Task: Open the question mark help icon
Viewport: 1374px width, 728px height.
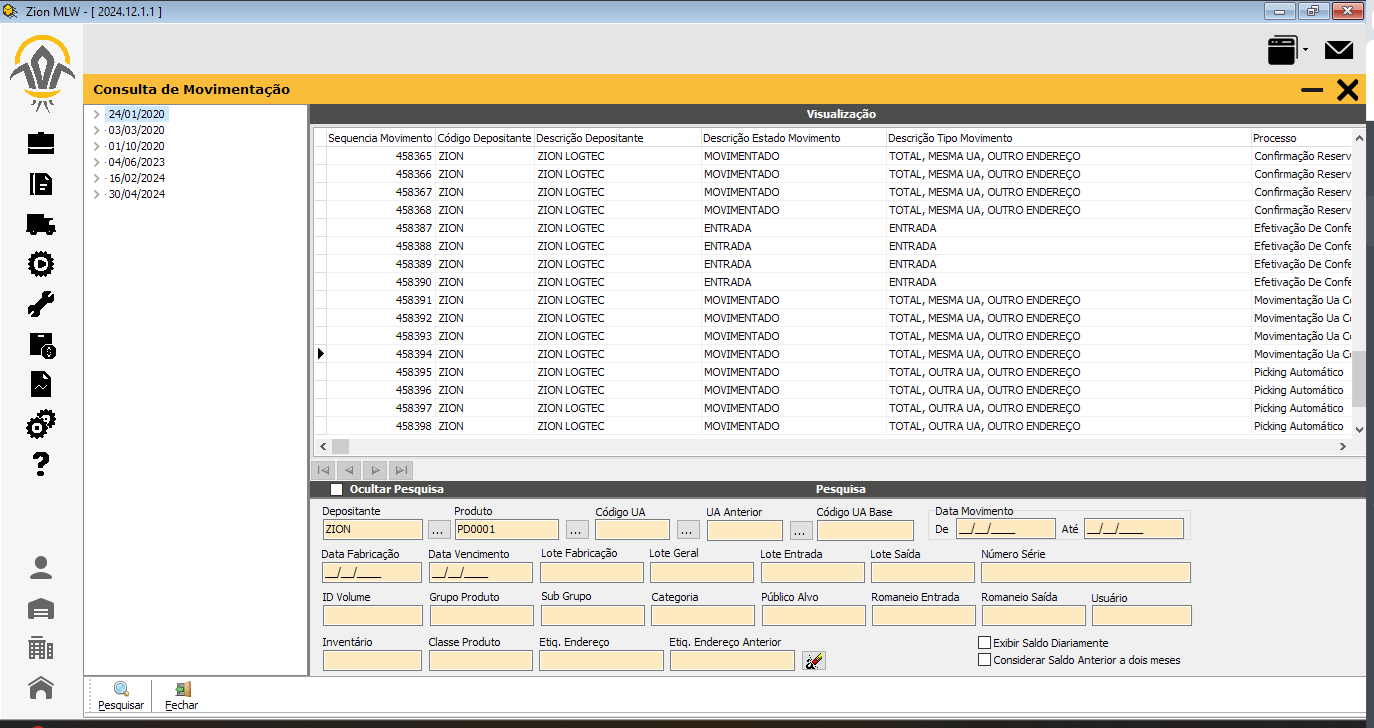Action: (x=41, y=464)
